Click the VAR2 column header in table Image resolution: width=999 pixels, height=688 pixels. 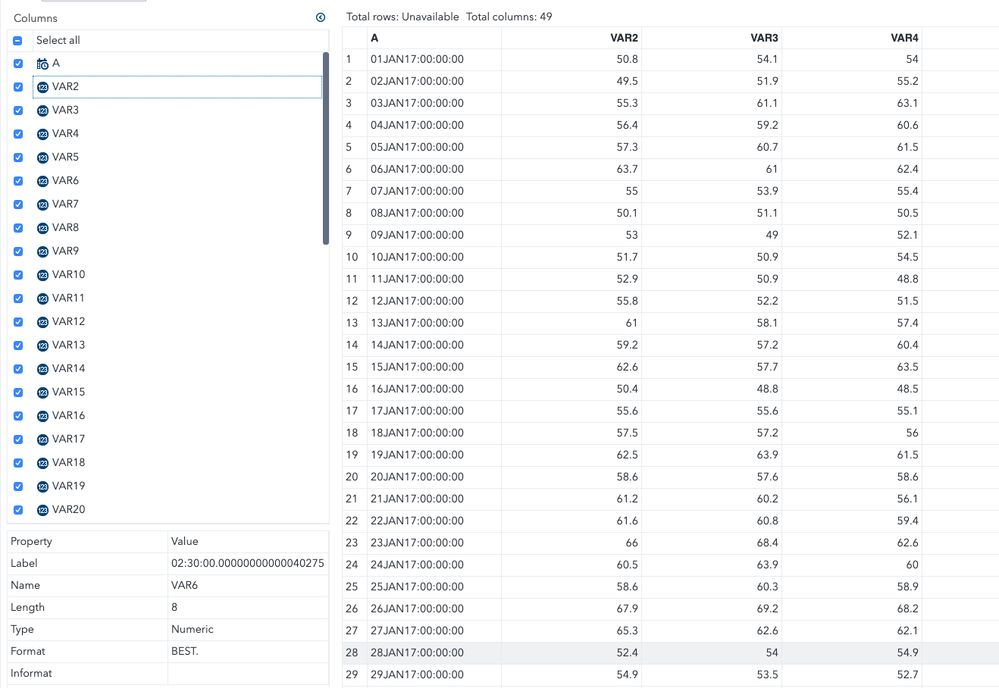tap(571, 38)
